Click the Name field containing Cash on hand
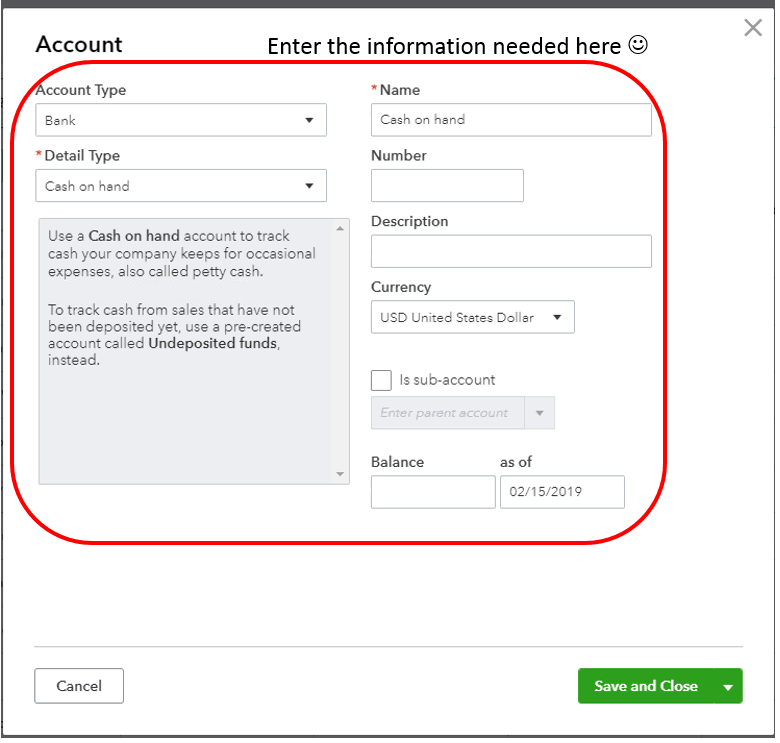The width and height of the screenshot is (780, 743). pos(511,120)
